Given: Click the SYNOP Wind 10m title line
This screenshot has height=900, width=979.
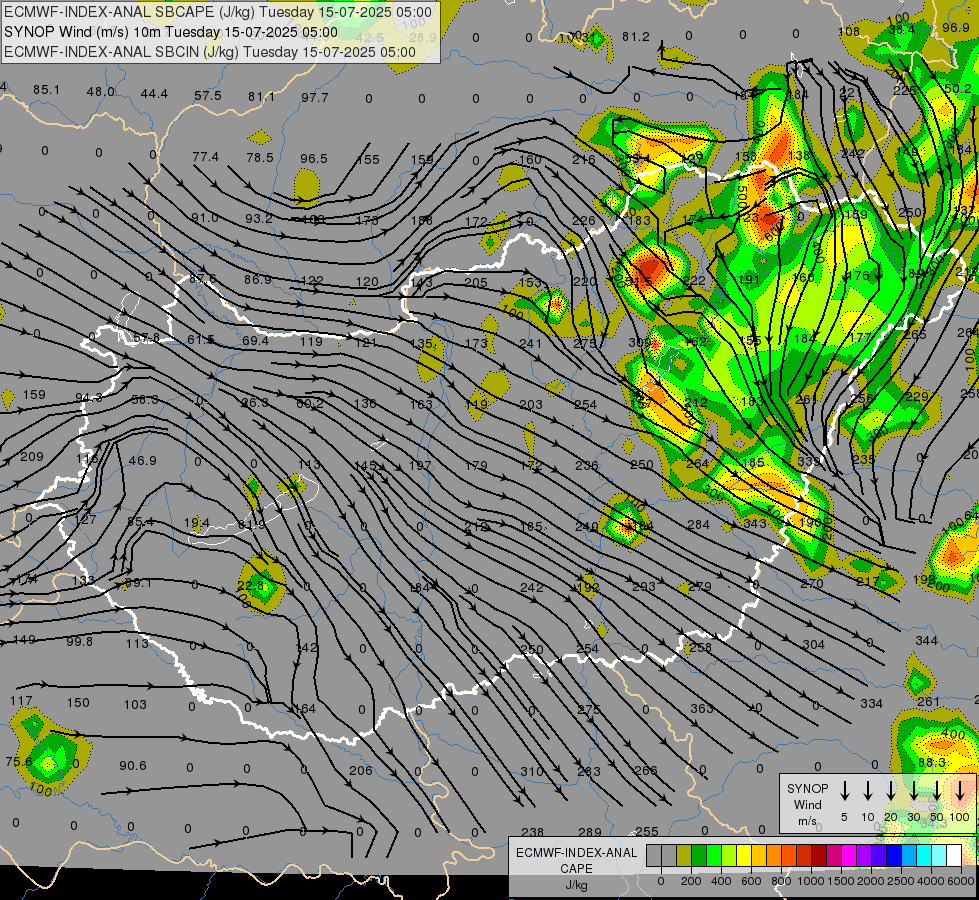Looking at the screenshot, I should coord(170,32).
